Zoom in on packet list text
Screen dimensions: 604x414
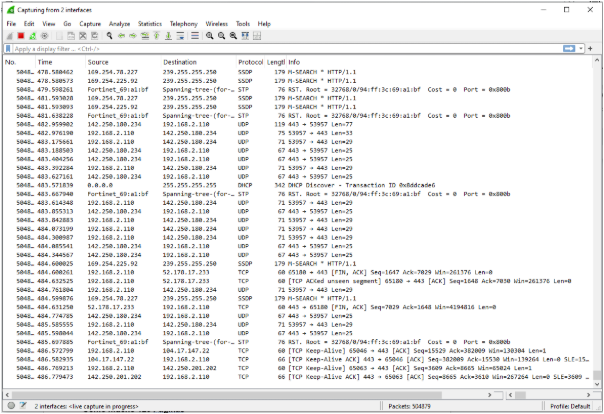[208, 35]
